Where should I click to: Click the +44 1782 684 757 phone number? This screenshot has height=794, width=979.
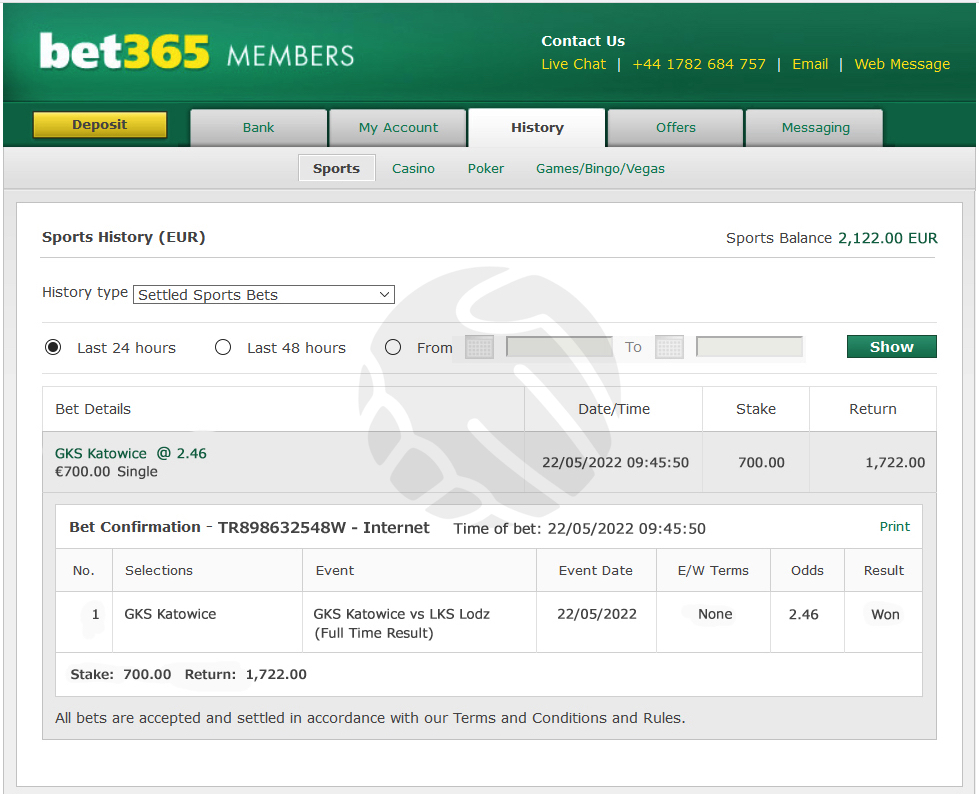699,64
